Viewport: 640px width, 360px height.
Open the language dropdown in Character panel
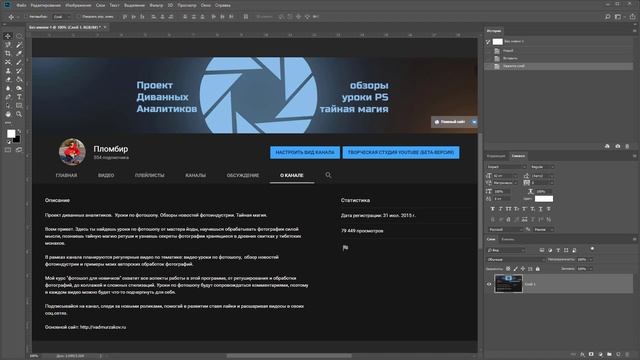(505, 230)
